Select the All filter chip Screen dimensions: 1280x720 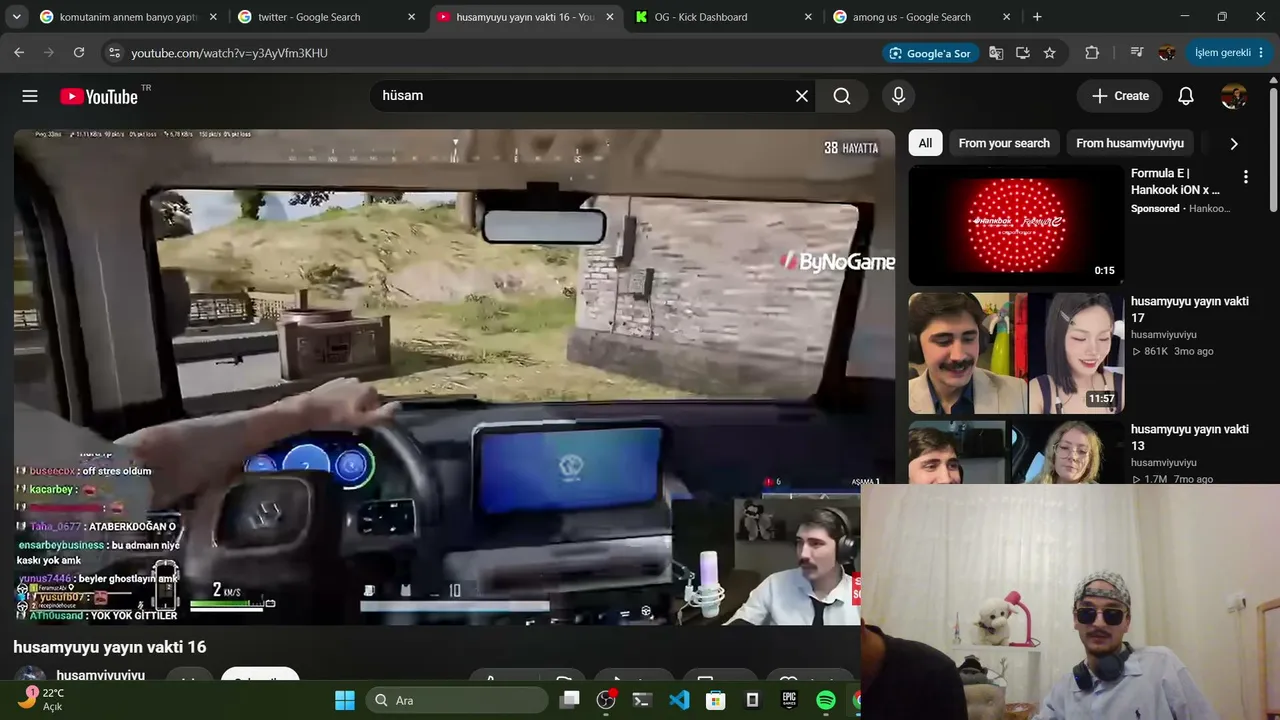[925, 143]
